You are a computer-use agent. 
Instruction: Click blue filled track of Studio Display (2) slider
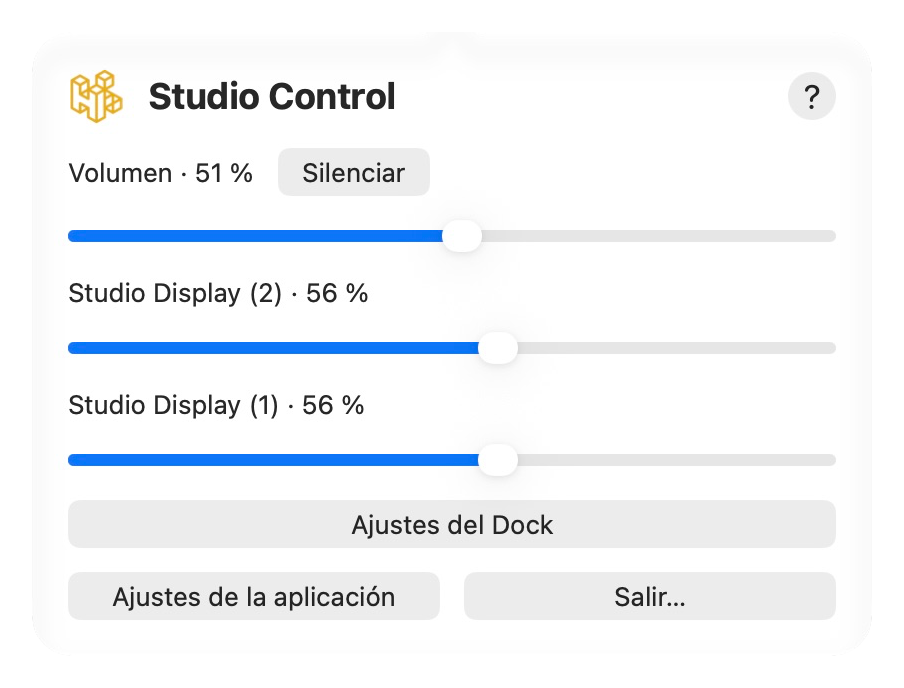(x=273, y=348)
